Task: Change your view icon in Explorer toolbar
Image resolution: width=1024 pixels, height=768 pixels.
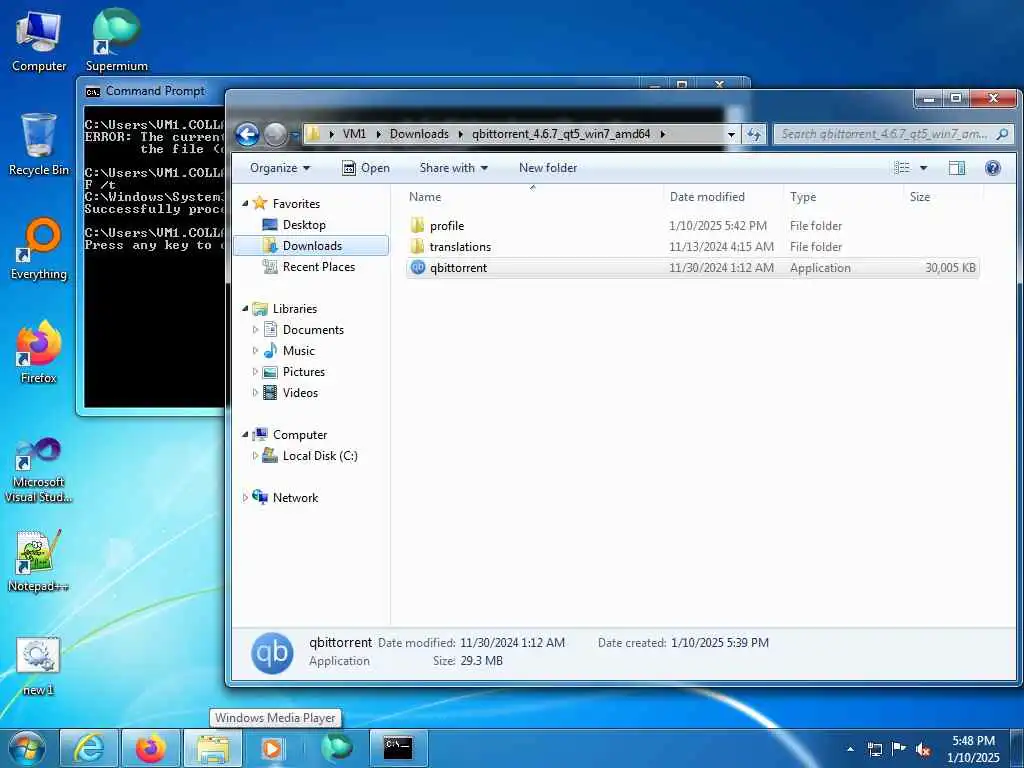Action: click(902, 168)
